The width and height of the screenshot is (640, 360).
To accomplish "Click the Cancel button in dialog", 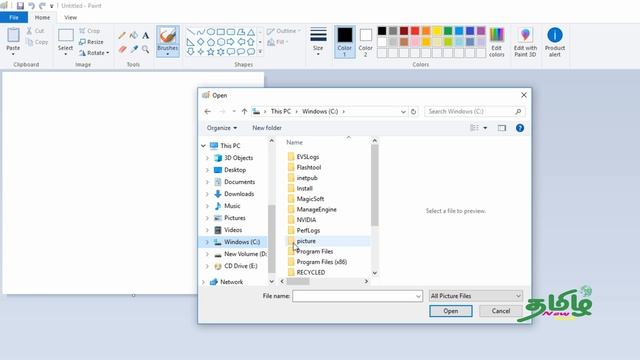I will click(501, 311).
